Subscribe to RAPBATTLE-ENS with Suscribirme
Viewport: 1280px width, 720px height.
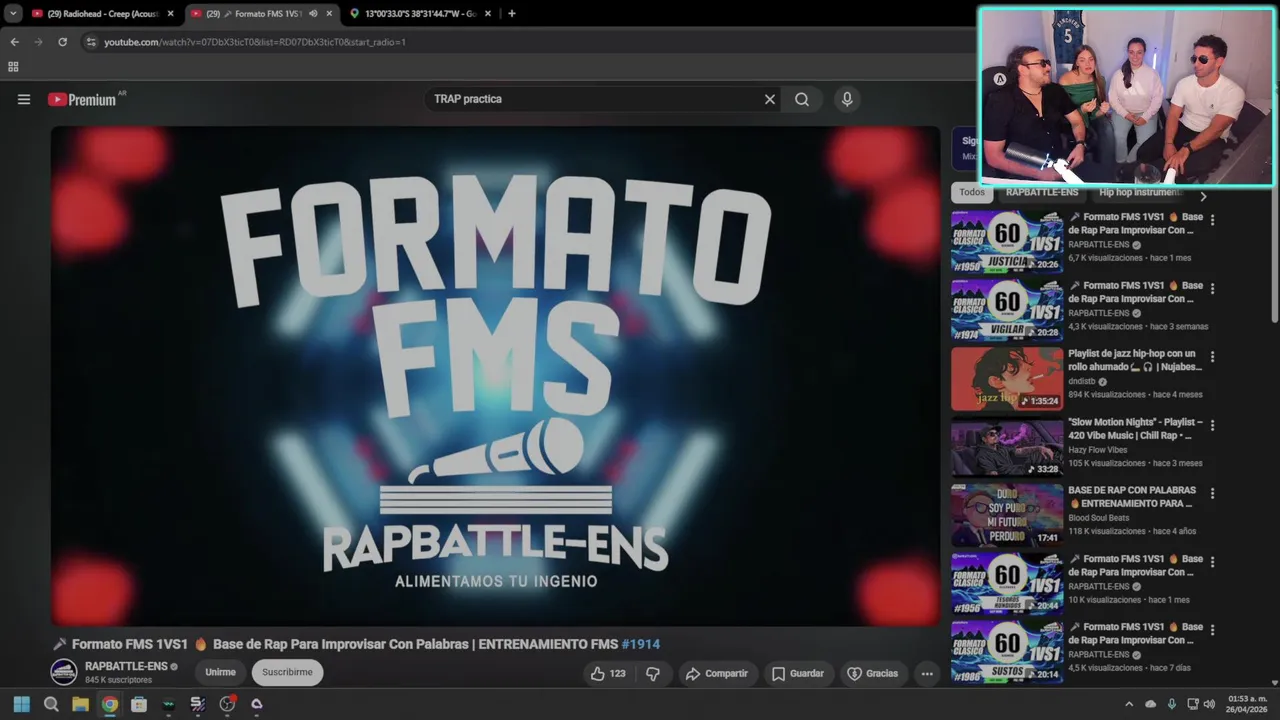tap(287, 672)
